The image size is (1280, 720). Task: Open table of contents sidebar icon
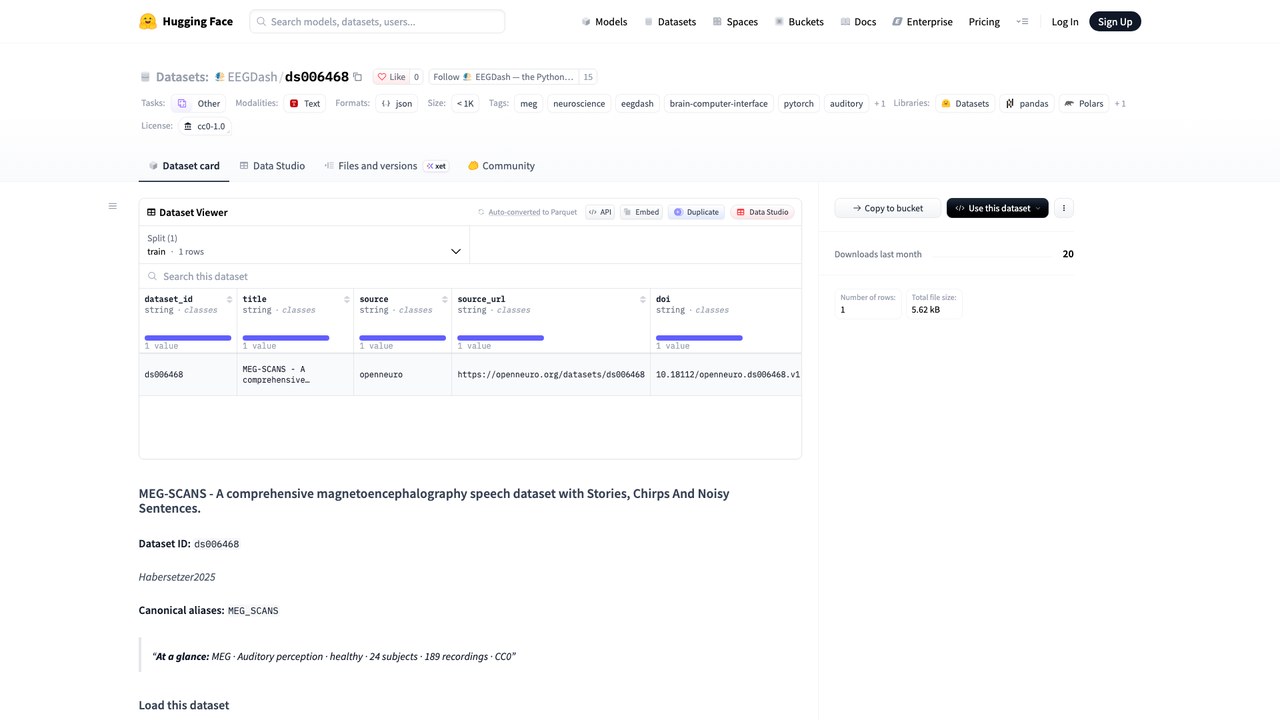(113, 206)
